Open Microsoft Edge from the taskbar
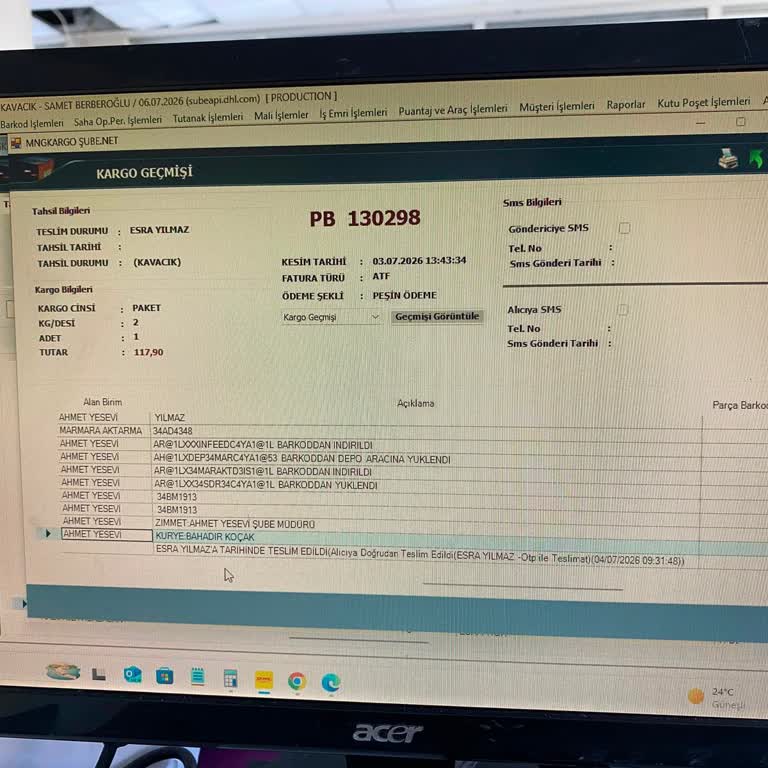768x768 pixels. click(x=331, y=683)
